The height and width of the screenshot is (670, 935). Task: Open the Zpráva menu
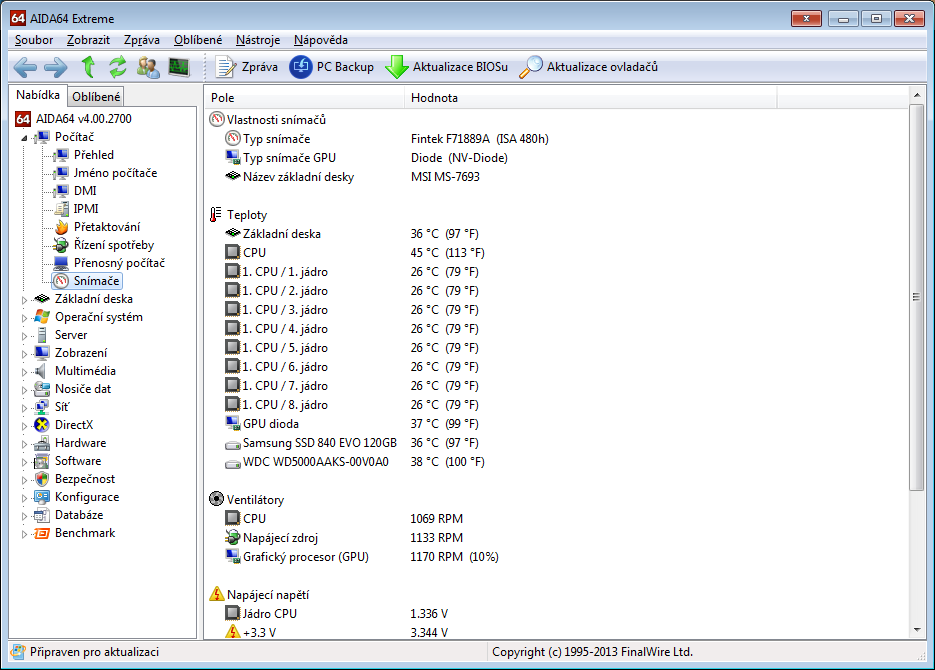coord(142,40)
